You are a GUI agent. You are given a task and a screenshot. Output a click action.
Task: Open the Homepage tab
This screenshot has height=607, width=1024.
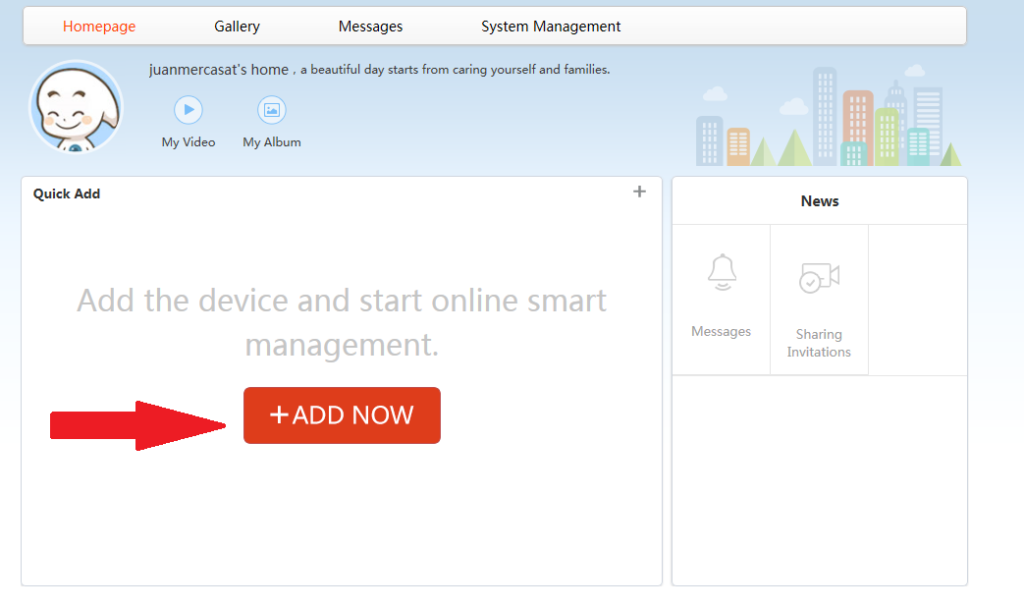(x=99, y=26)
